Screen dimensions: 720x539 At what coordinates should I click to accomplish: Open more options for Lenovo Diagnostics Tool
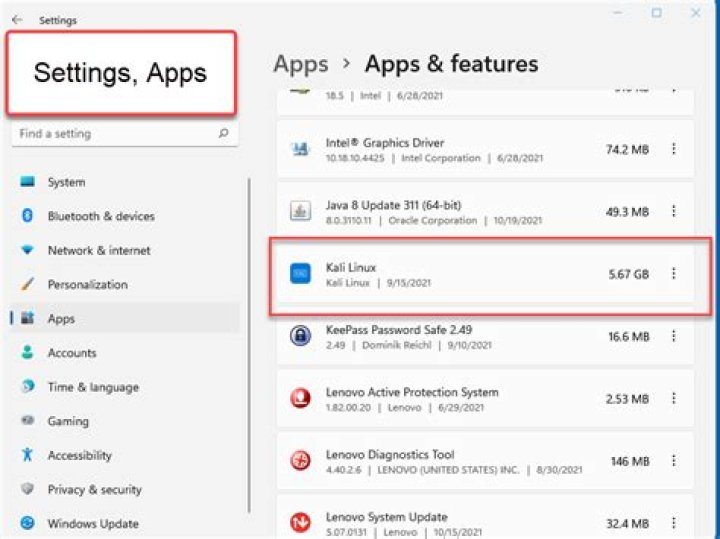[x=673, y=460]
